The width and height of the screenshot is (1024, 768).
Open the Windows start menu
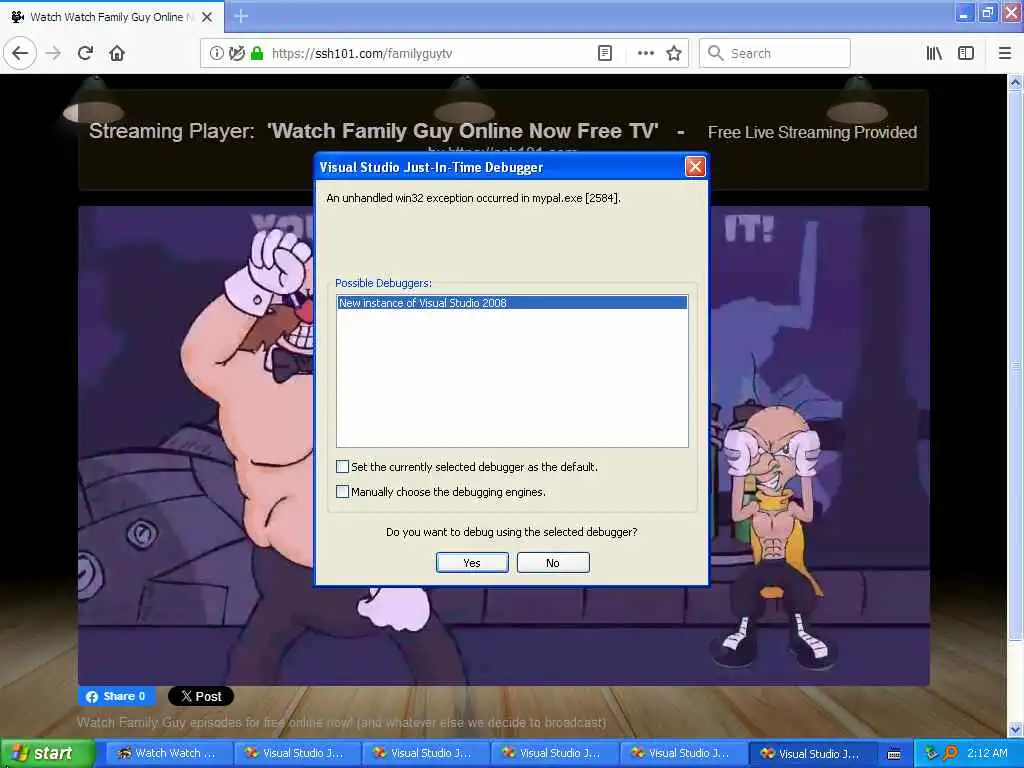(46, 754)
